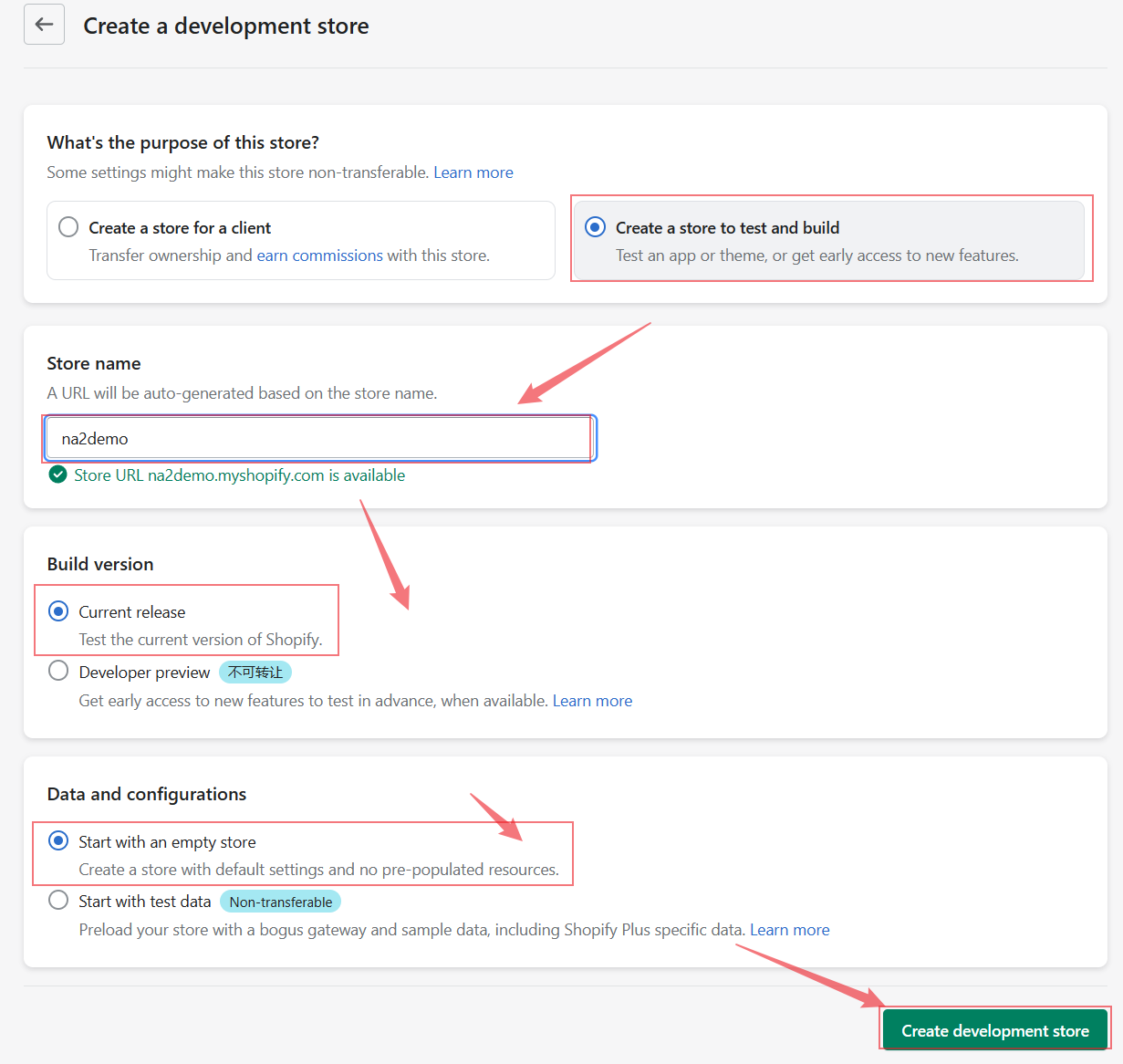The height and width of the screenshot is (1064, 1123).
Task: Click the 'Store name' heading
Action: coord(94,363)
